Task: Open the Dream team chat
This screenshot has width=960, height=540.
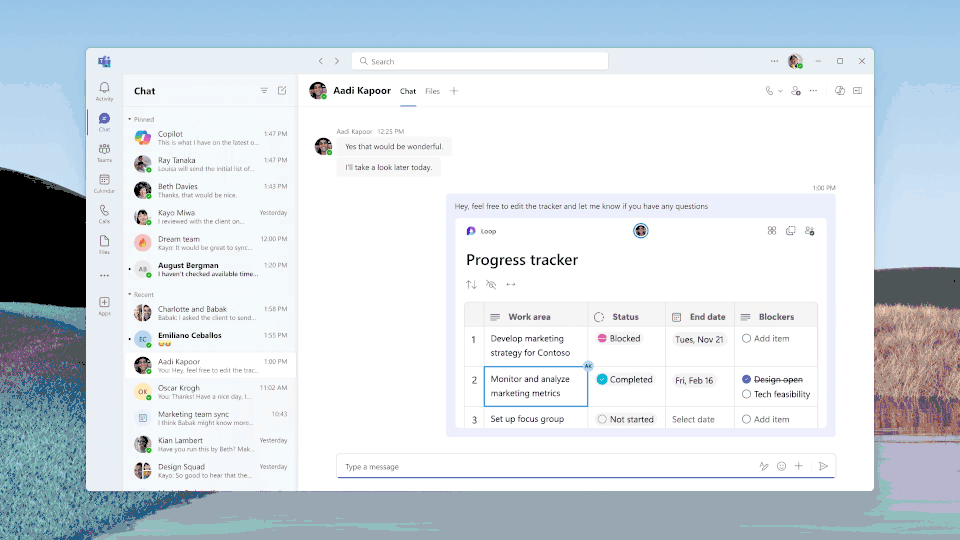Action: (x=211, y=243)
